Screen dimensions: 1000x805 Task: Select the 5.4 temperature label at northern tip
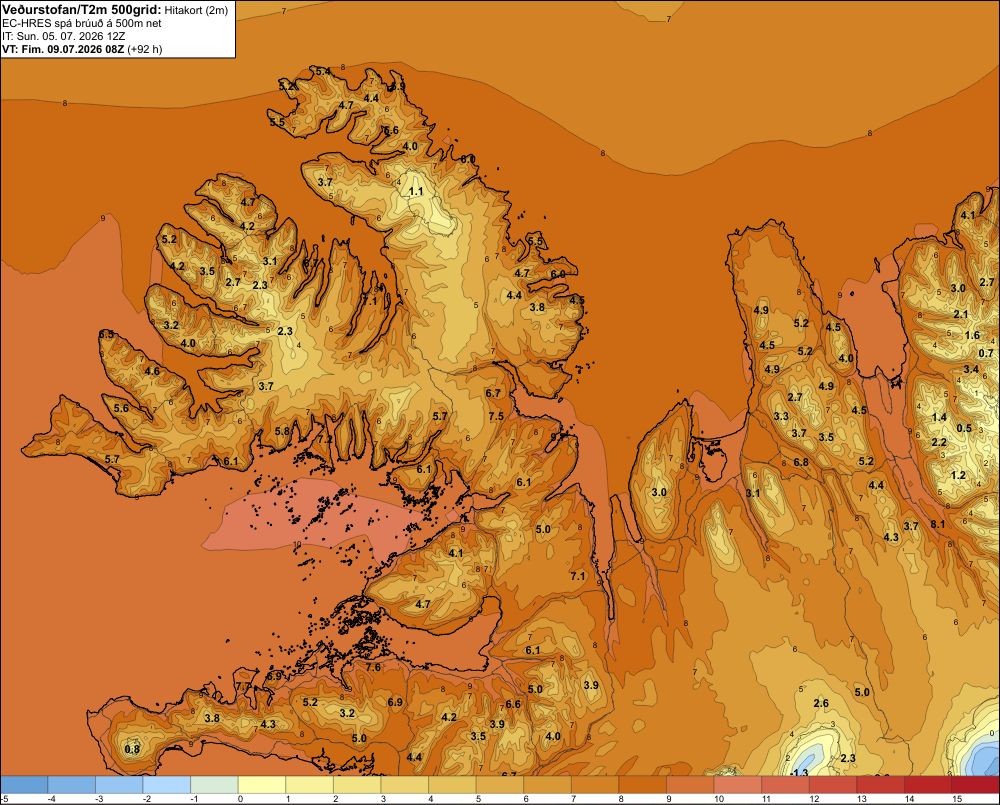(x=323, y=71)
